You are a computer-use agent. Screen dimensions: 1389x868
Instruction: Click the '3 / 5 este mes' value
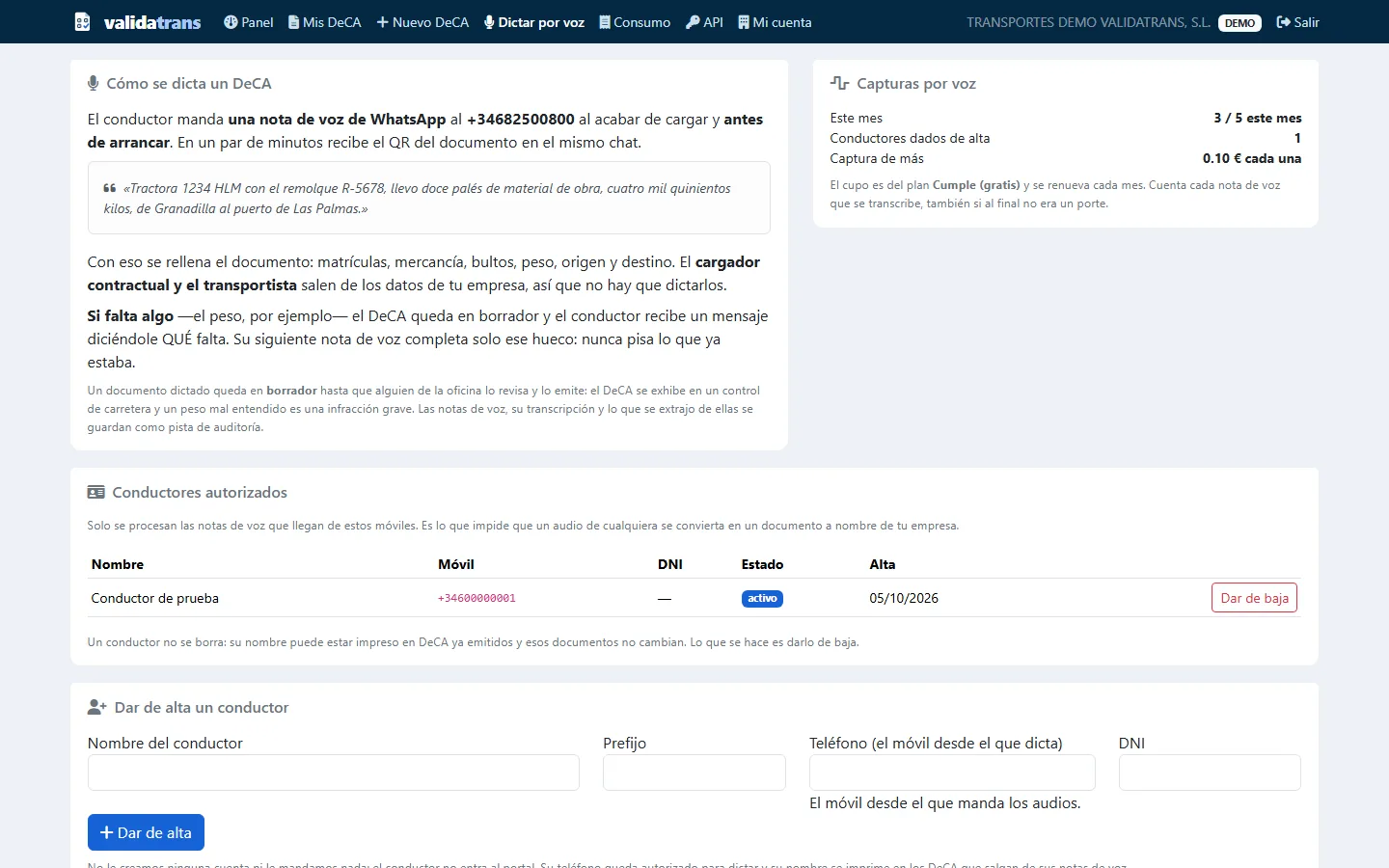tap(1258, 118)
